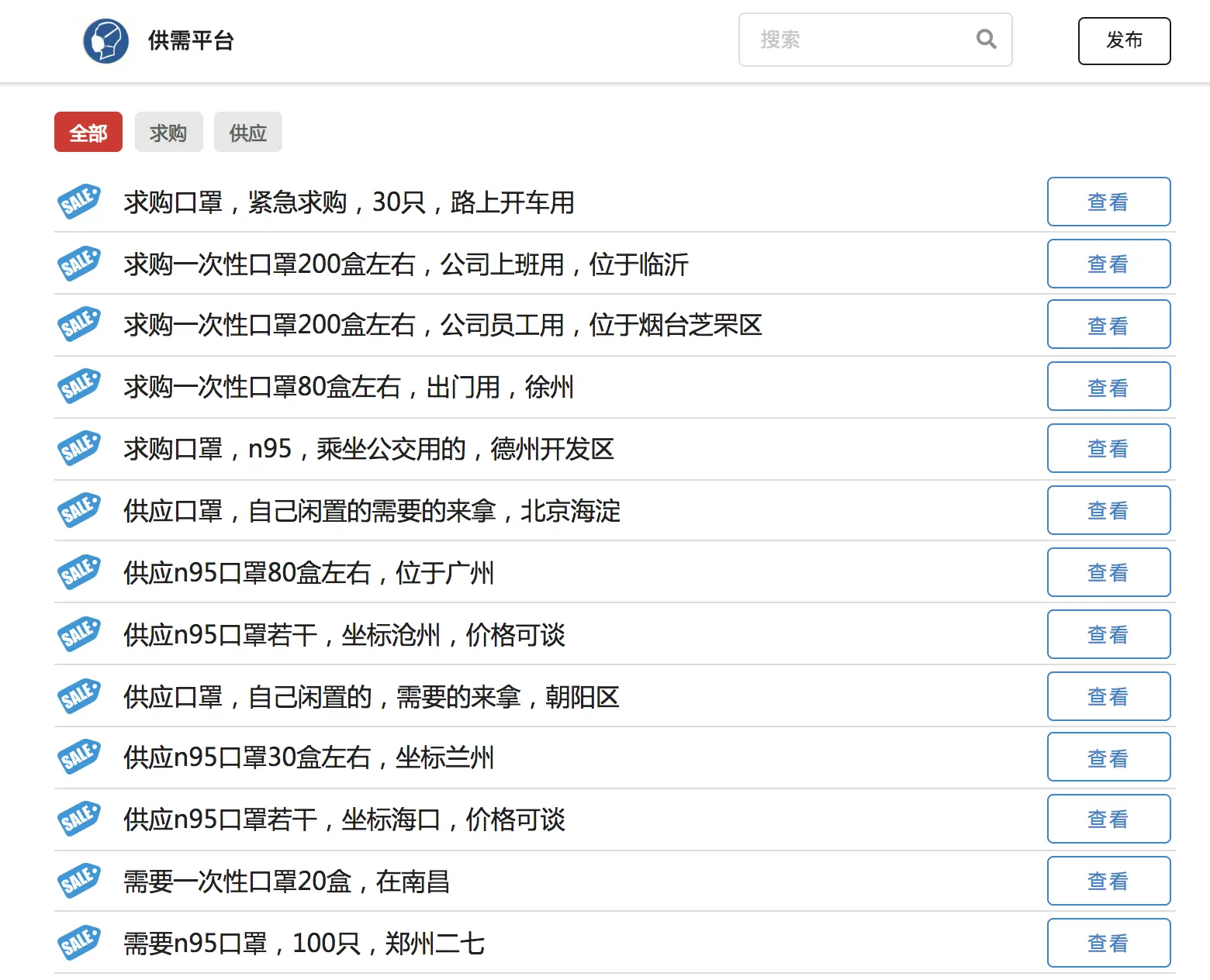This screenshot has height=980, width=1210.
Task: Open post 需要一次性口罩20盒，在南昌
Action: (287, 882)
